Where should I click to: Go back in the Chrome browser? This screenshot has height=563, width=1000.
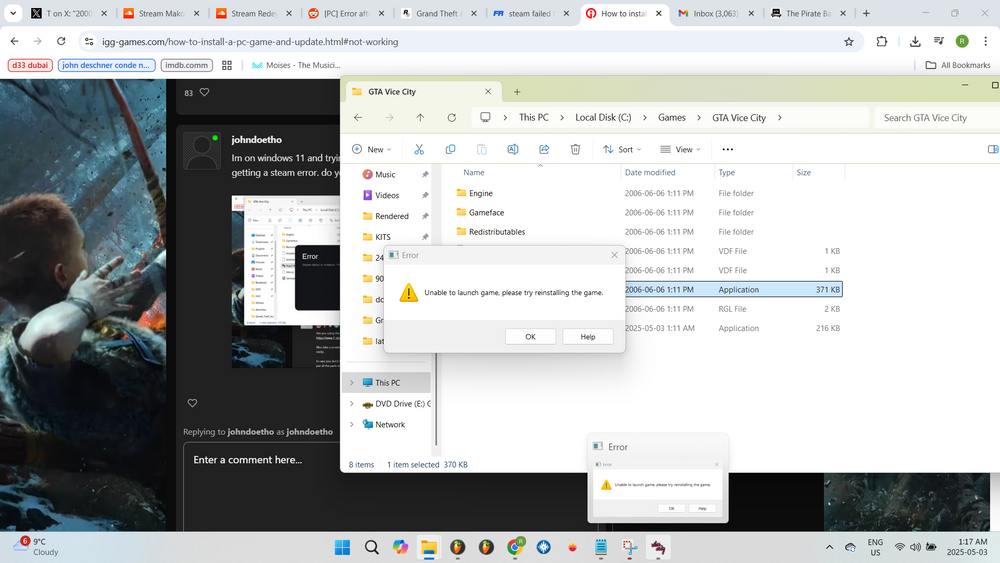pyautogui.click(x=15, y=41)
